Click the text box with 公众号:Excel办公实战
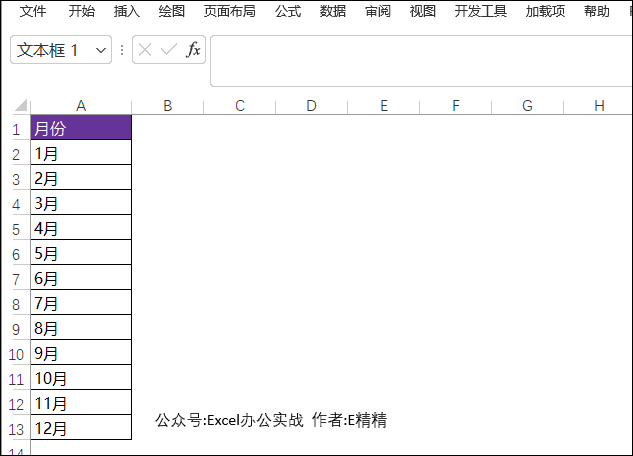 pyautogui.click(x=270, y=421)
